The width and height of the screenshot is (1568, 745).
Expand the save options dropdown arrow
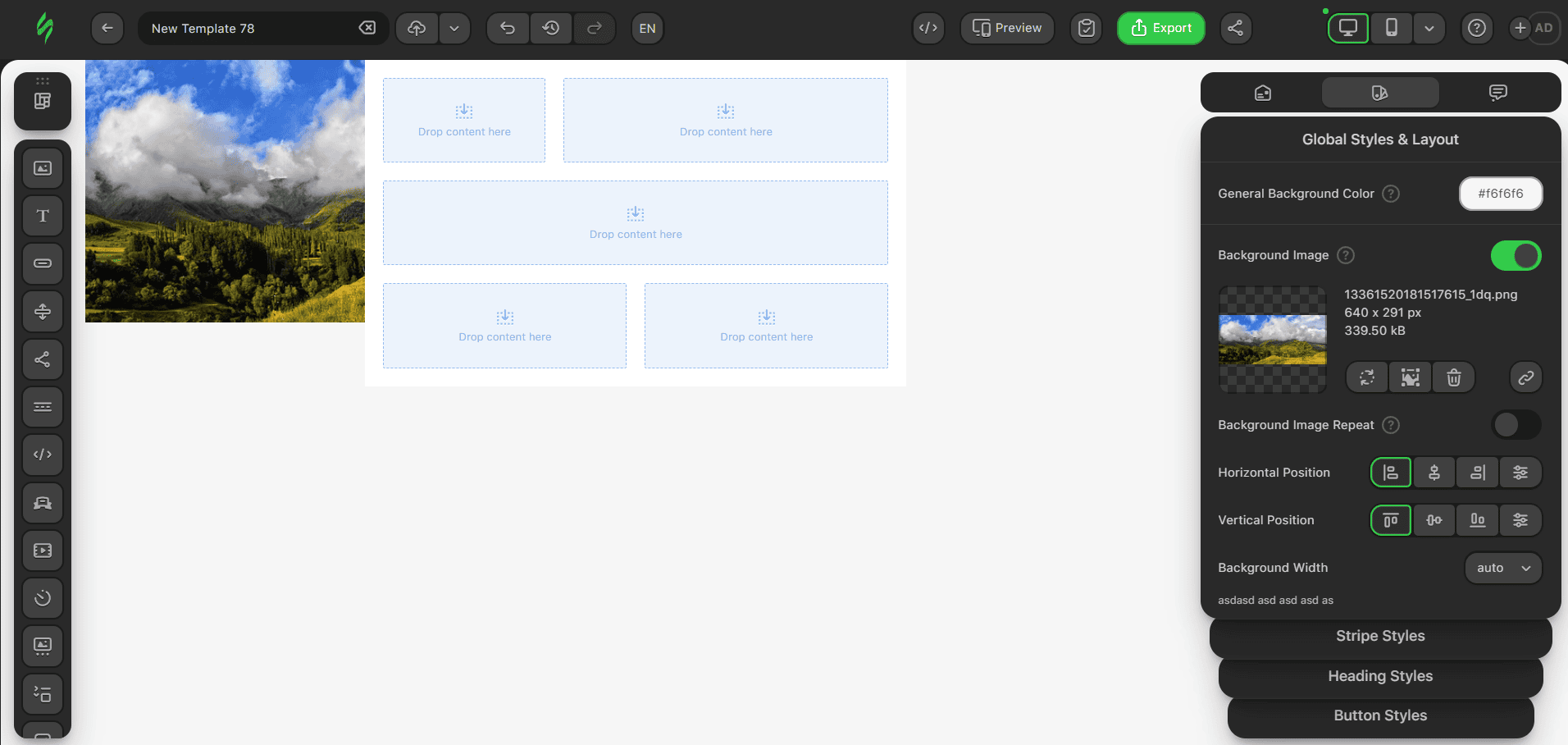(454, 28)
